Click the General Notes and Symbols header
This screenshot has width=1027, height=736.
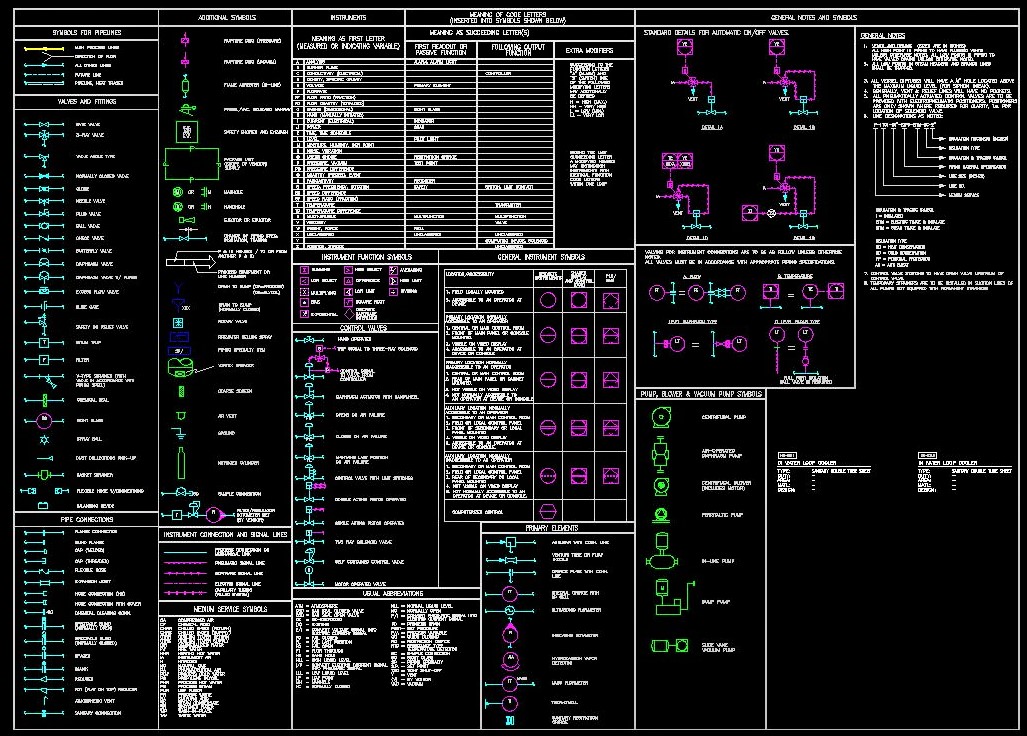[x=813, y=18]
